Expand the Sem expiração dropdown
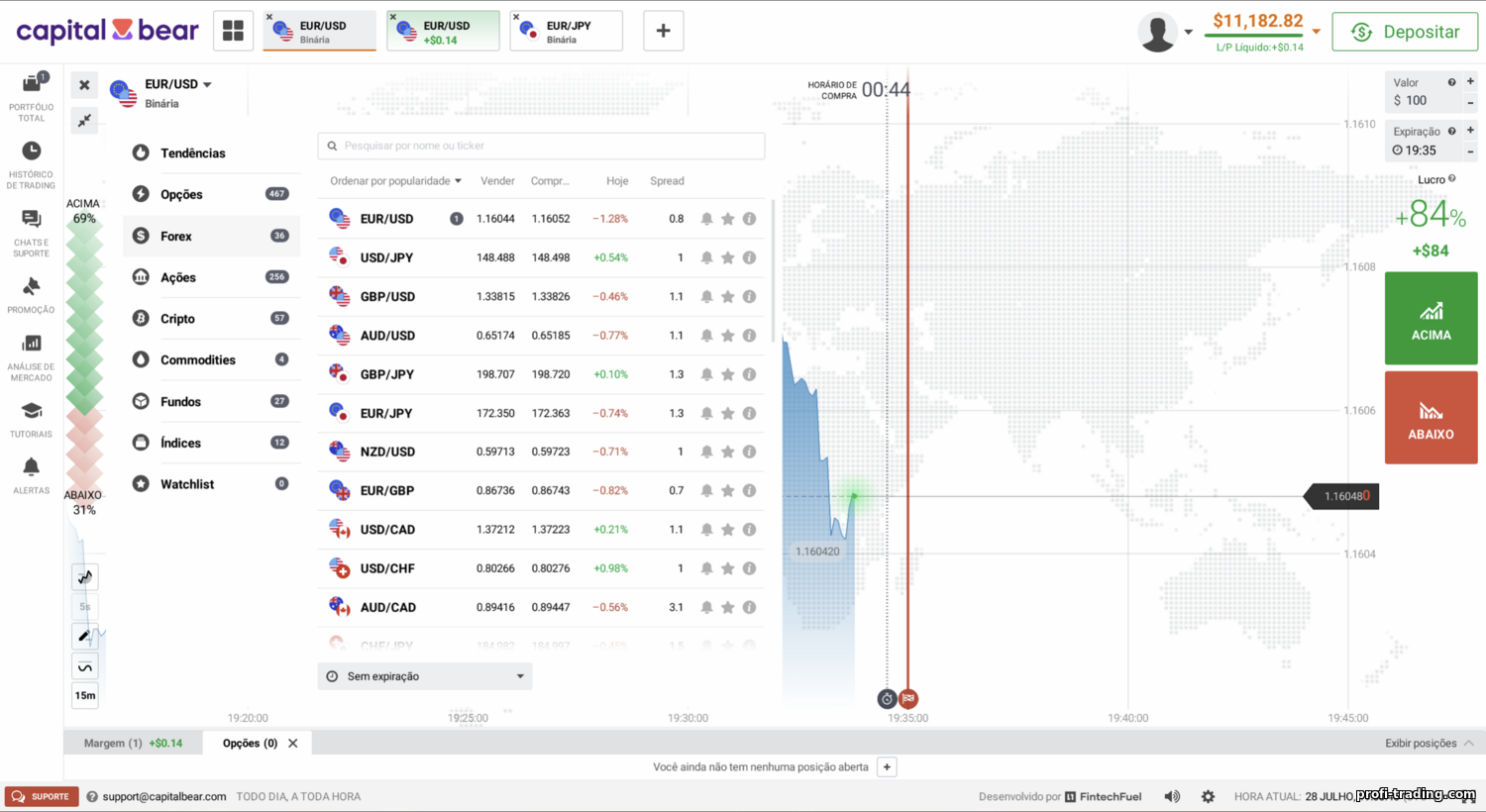 (425, 676)
